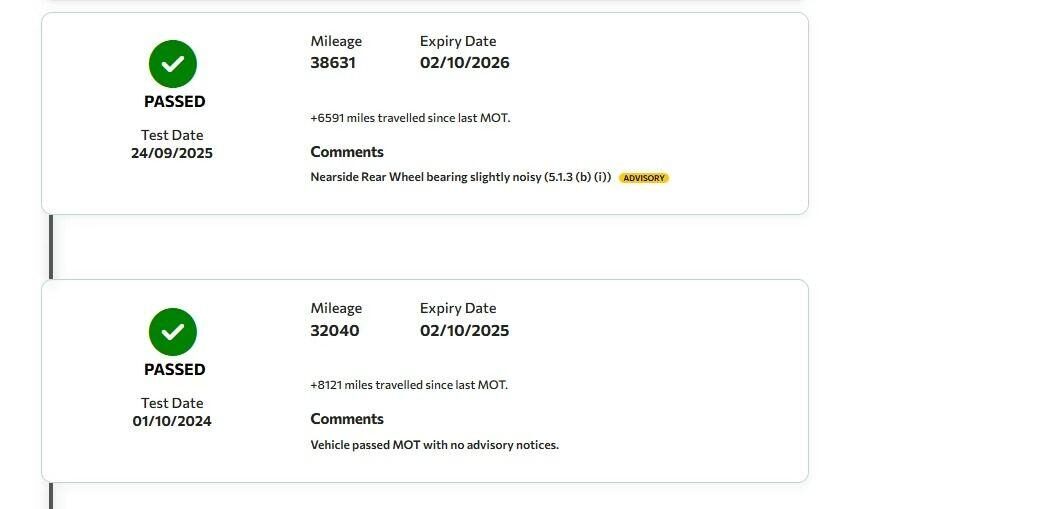Click the mileage value 38631
This screenshot has width=1063, height=509.
tap(333, 63)
